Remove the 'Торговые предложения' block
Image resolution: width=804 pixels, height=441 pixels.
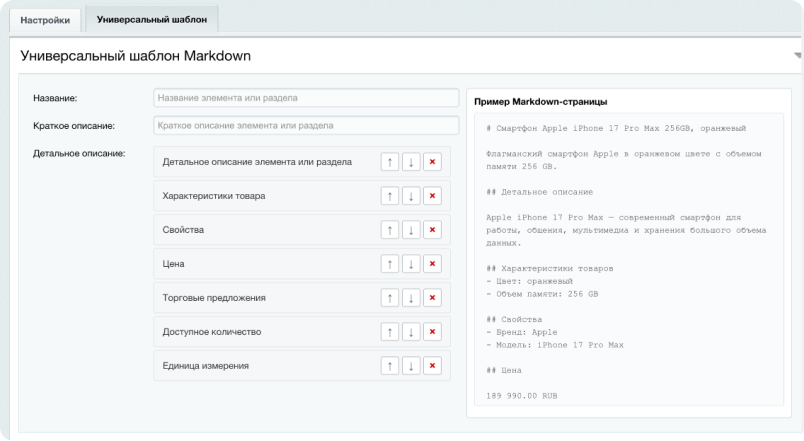[432, 298]
